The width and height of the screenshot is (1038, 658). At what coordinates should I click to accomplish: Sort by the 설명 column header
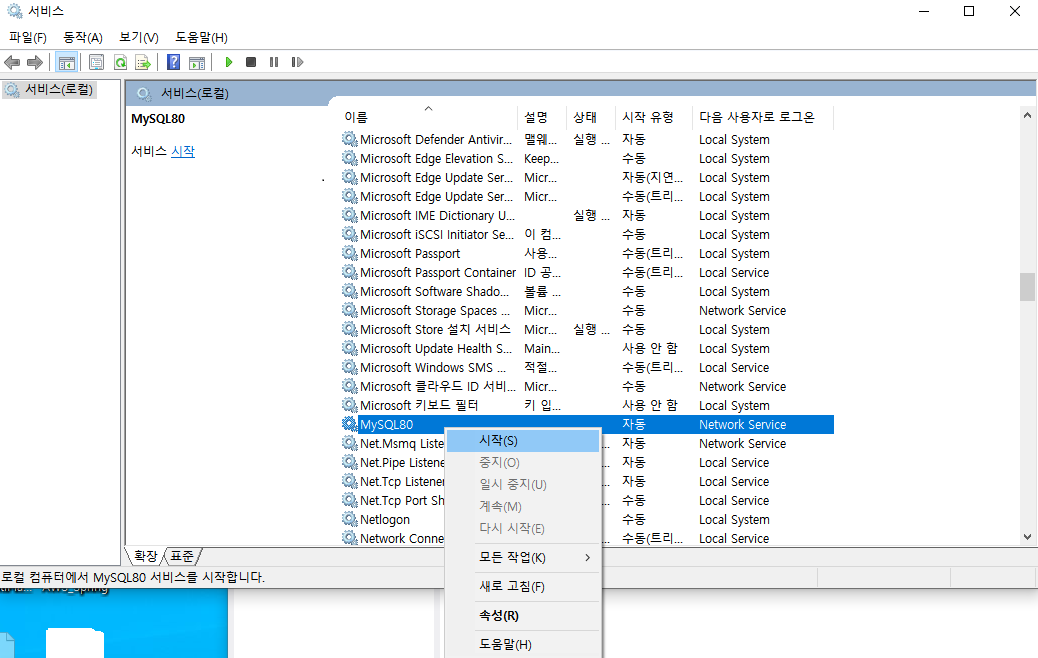541,117
